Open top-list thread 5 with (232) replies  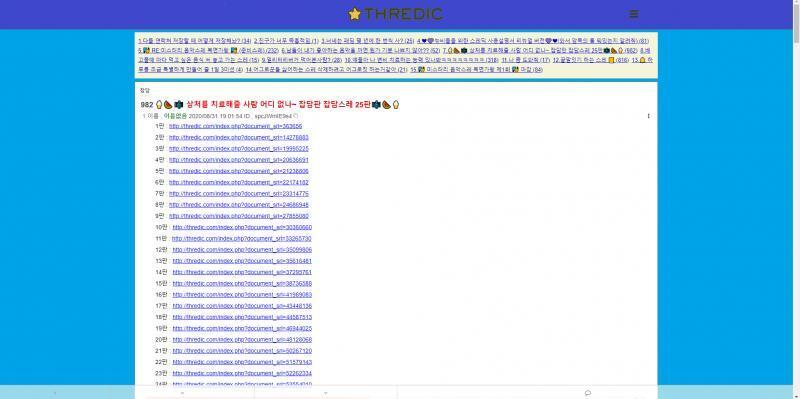(x=208, y=50)
